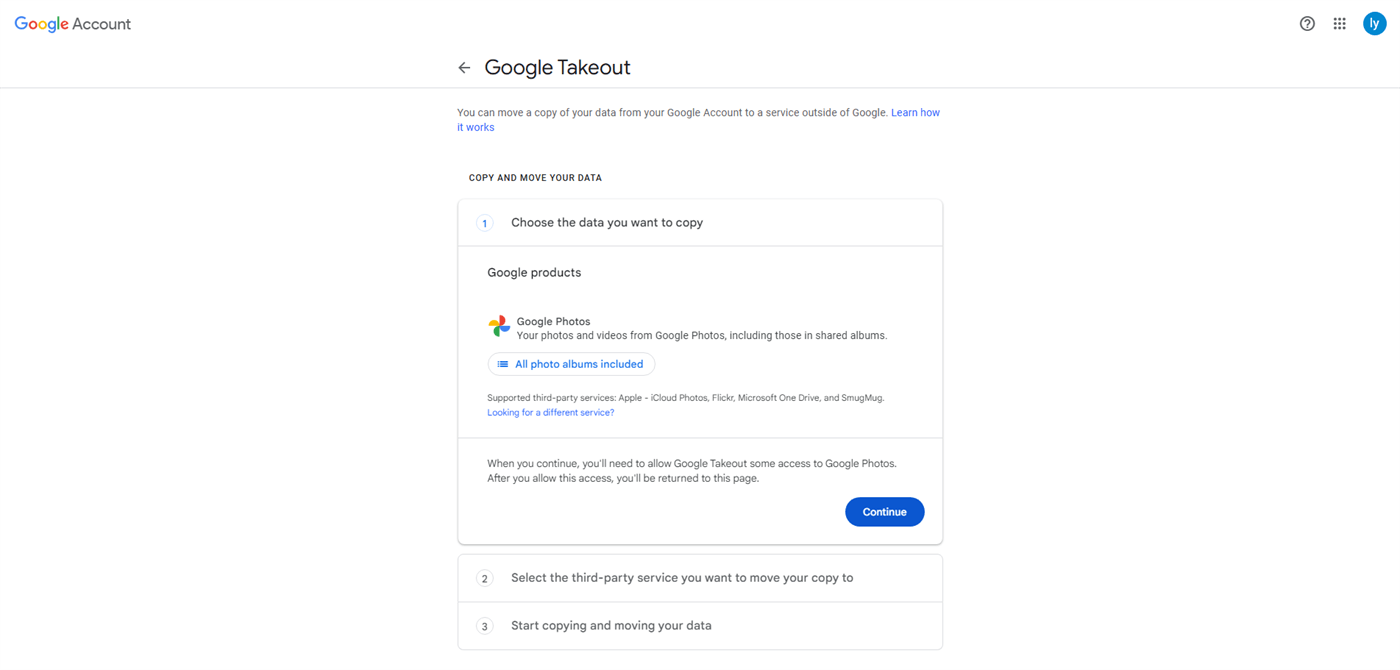Open the "Learn how it works" link
Viewport: 1400px width, 670px height.
[x=914, y=113]
